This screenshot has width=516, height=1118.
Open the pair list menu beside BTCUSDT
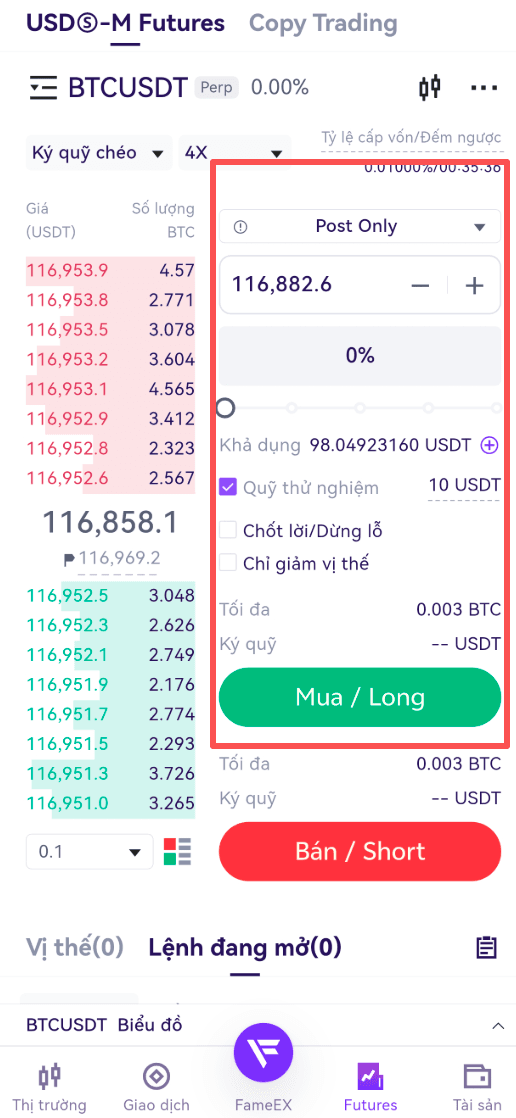point(42,88)
